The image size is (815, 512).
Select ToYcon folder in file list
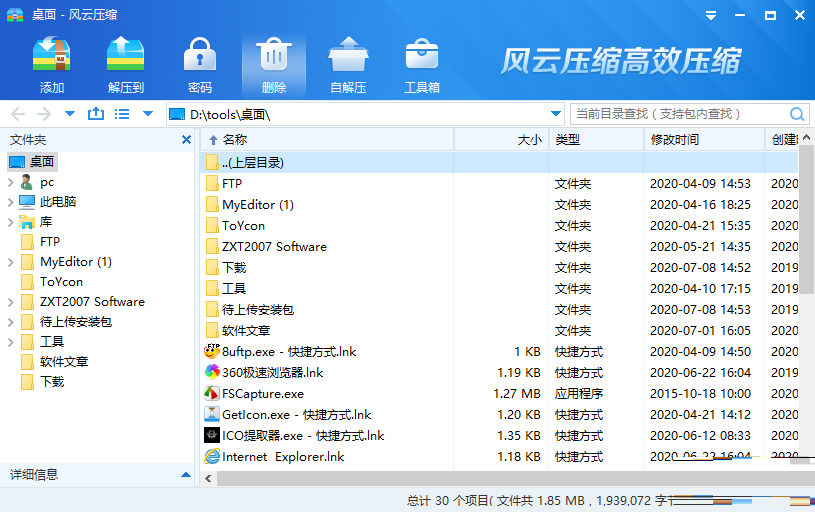click(499, 226)
